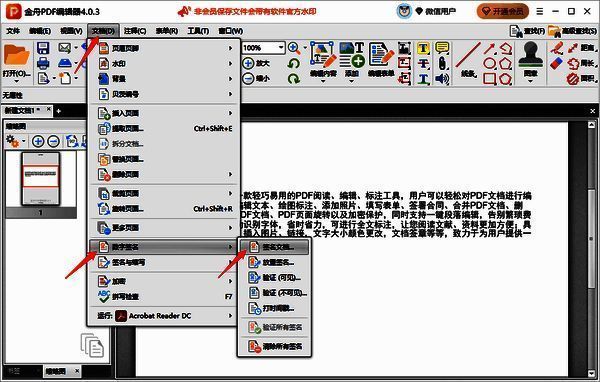Click the rotate counterclockwise green arrow
This screenshot has width=600, height=382.
pos(293,63)
